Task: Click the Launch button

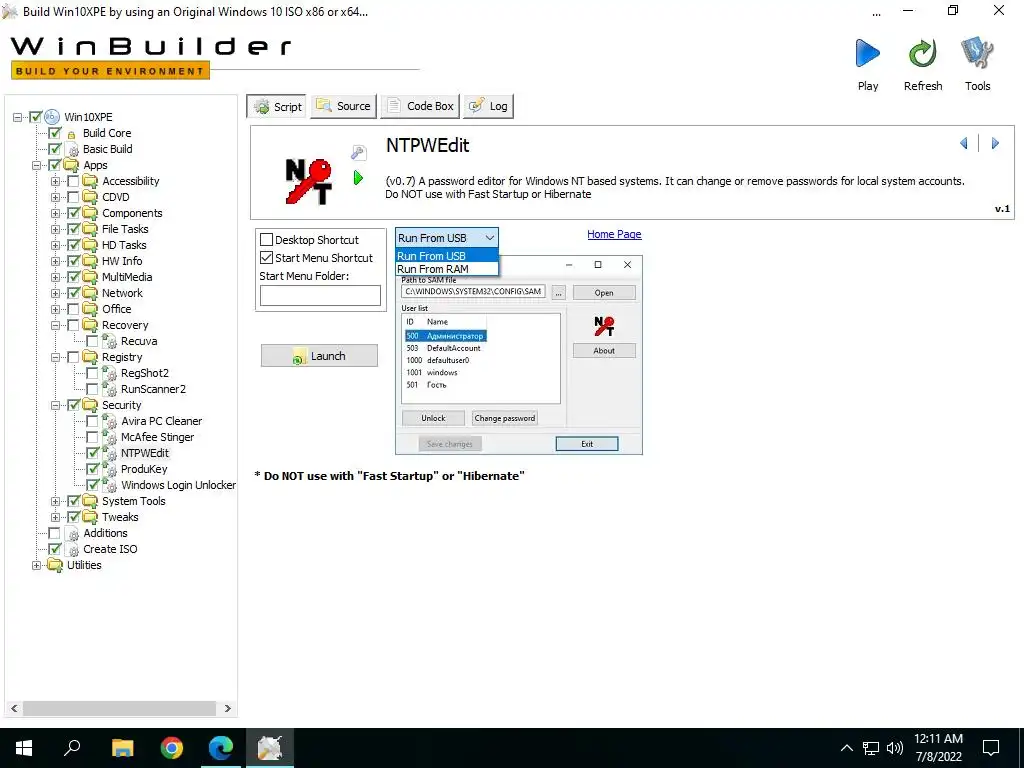Action: pos(319,356)
